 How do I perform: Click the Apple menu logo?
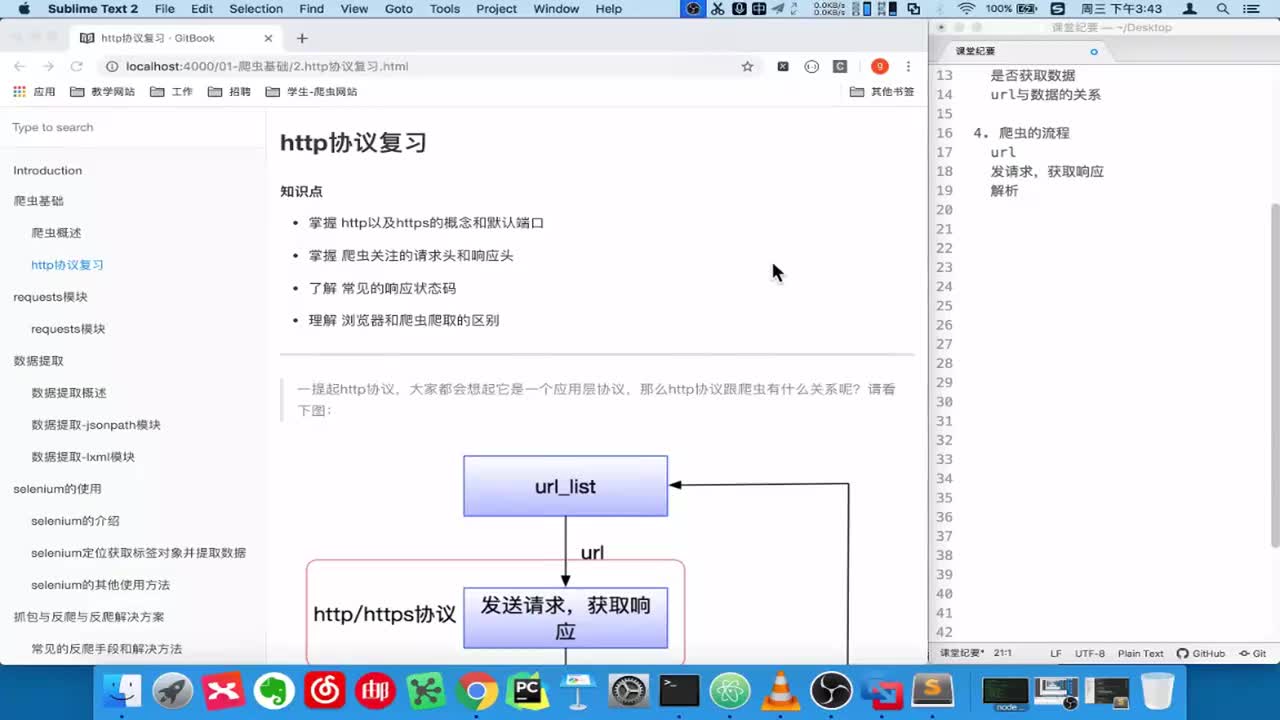[24, 9]
